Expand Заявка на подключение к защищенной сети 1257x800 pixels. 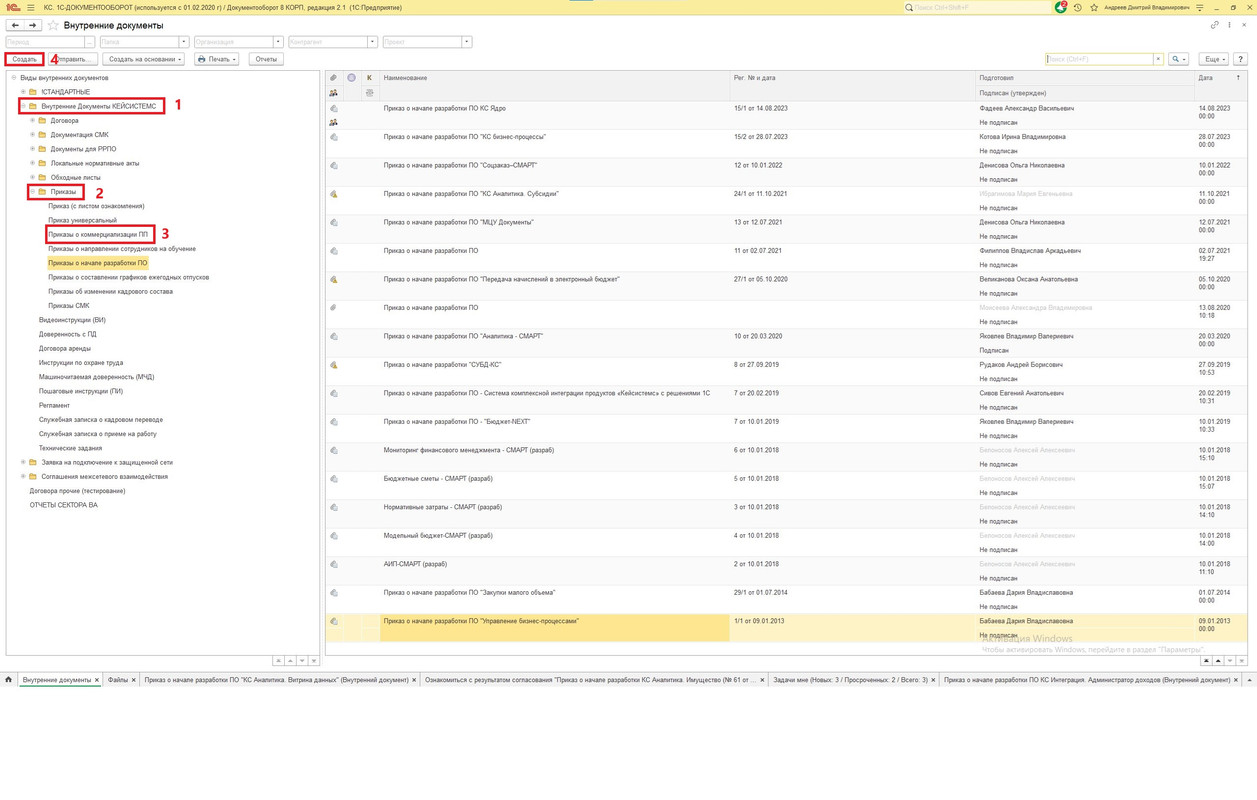pos(23,462)
